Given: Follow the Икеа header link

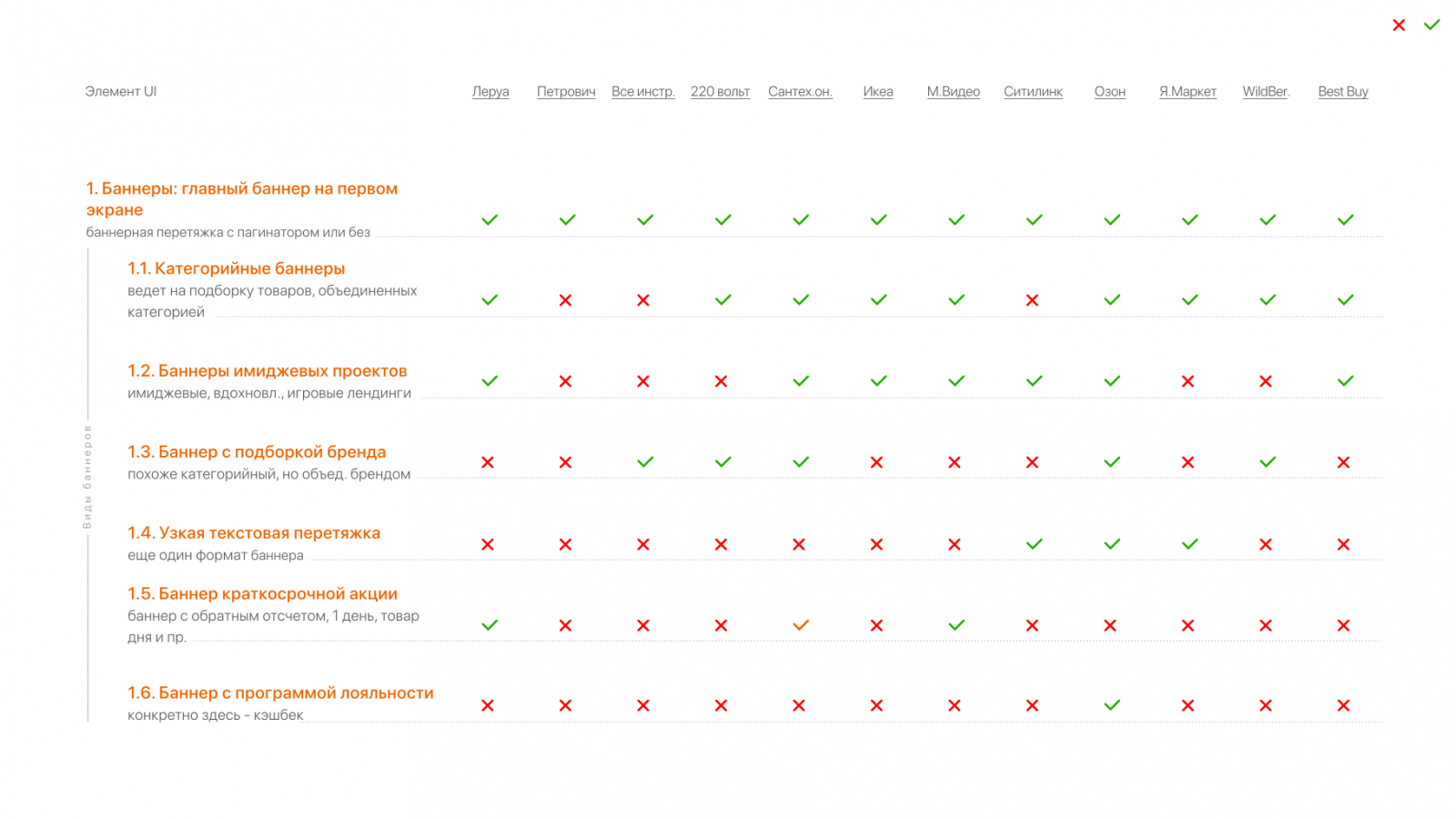Looking at the screenshot, I should point(878,92).
